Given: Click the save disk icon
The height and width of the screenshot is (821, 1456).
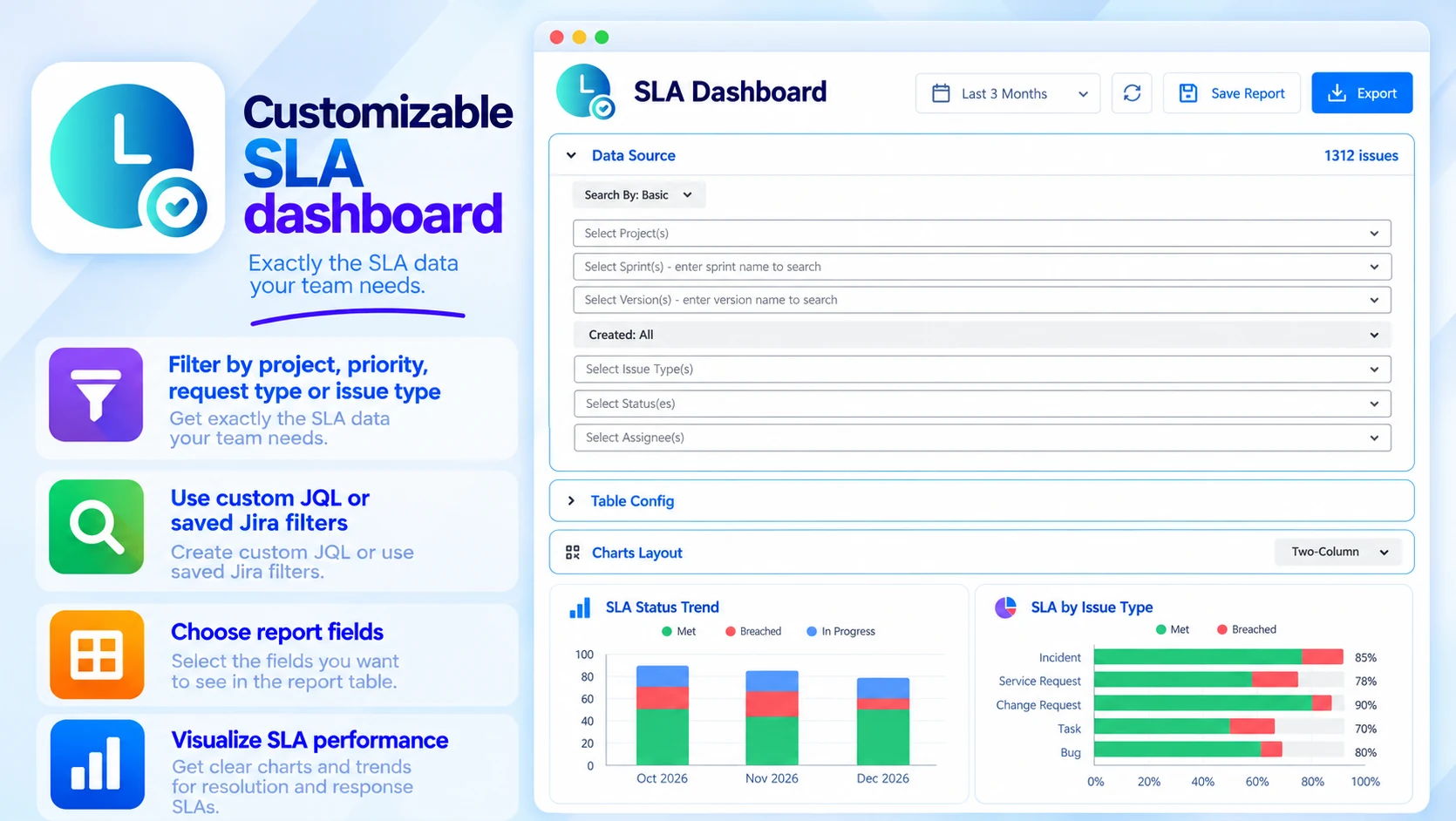Looking at the screenshot, I should [1187, 93].
